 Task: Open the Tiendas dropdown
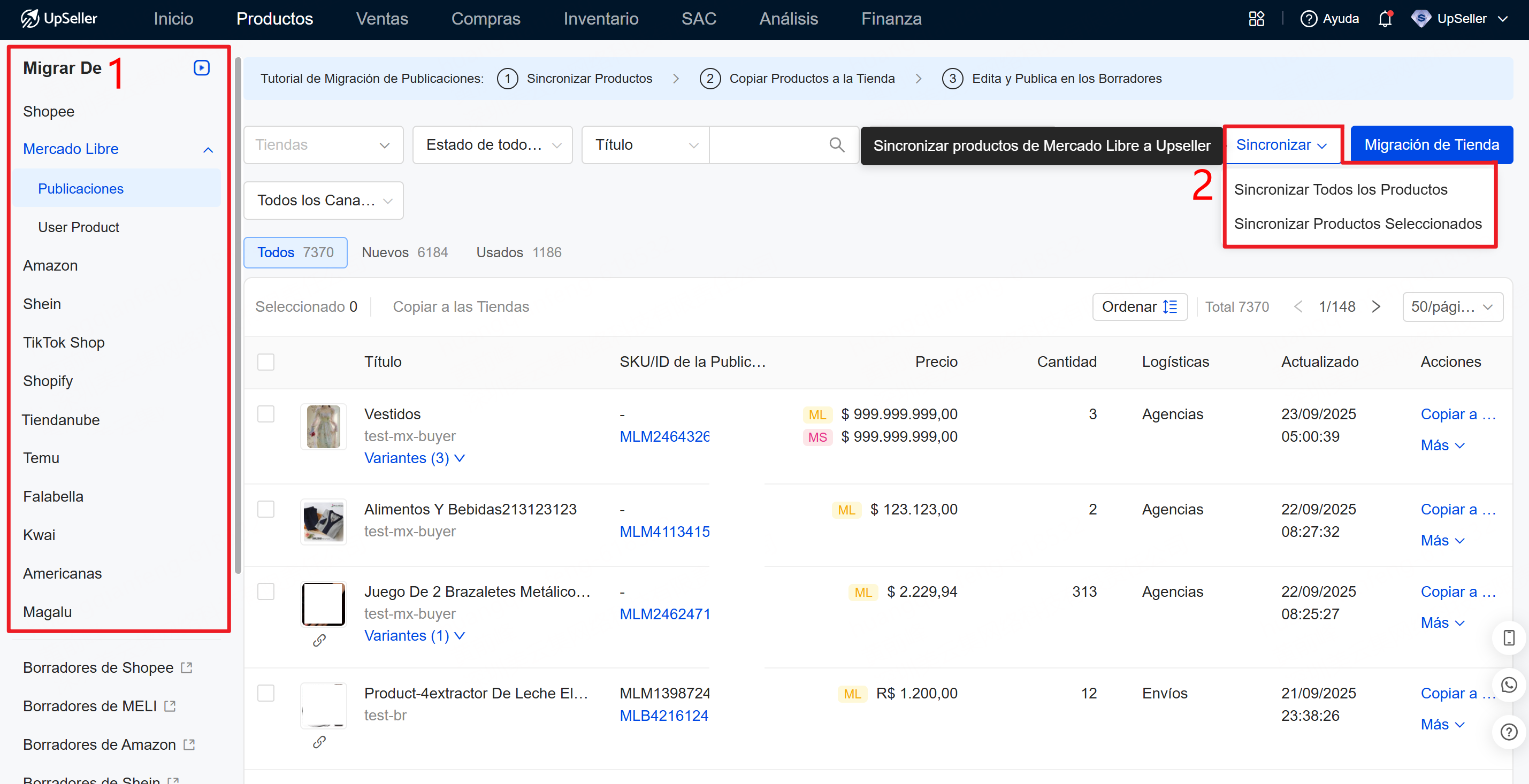[x=323, y=145]
